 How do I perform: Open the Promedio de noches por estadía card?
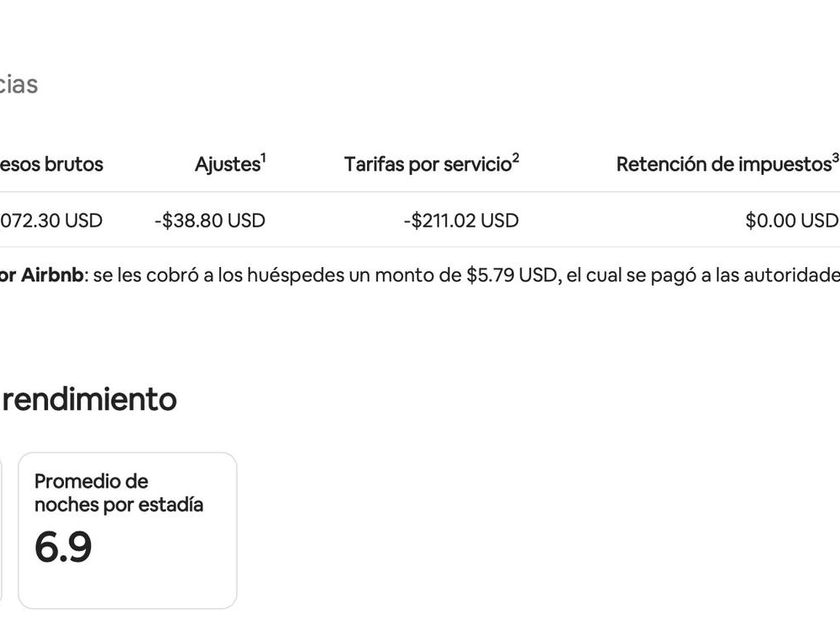point(127,530)
